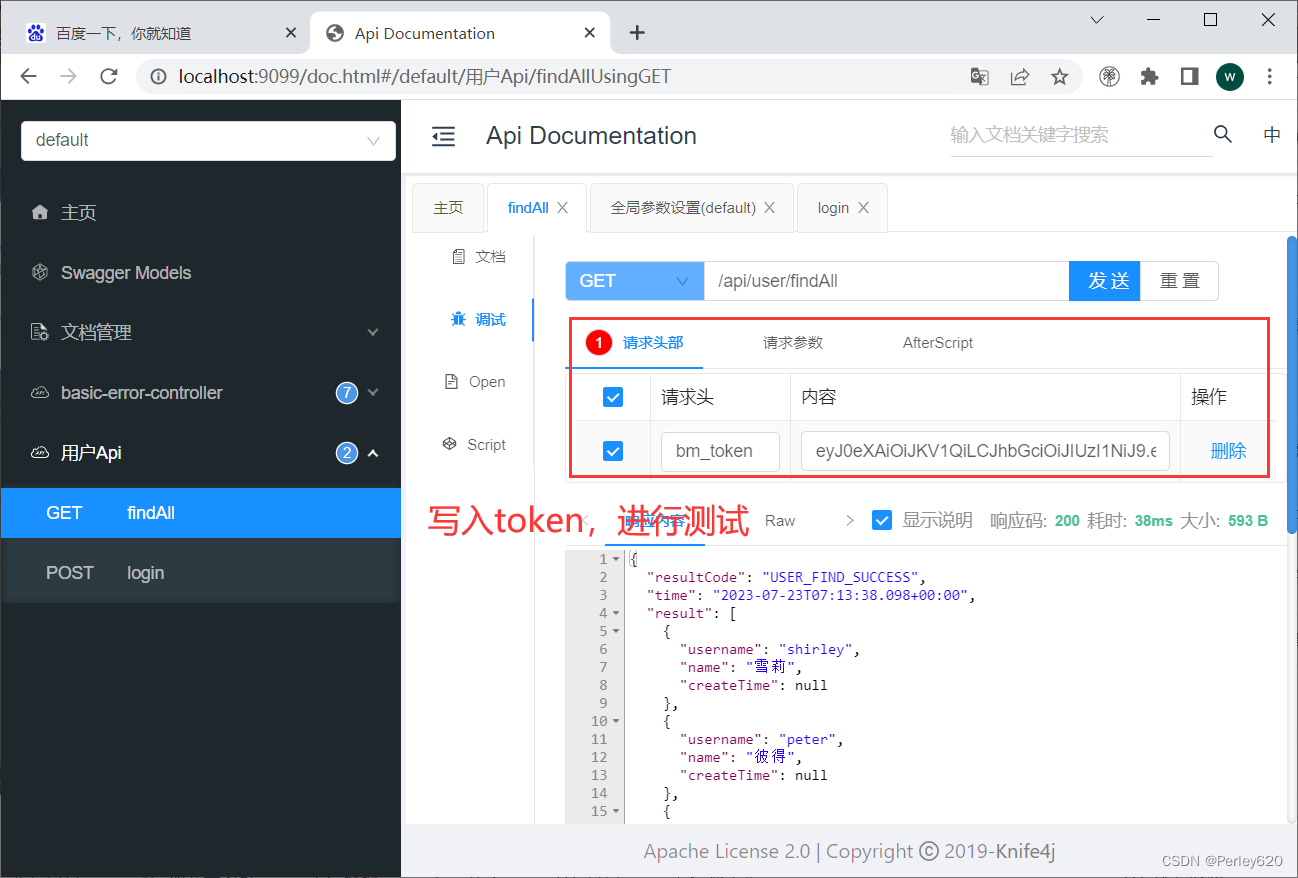Click the /api/user/findAll URL field

(x=887, y=281)
